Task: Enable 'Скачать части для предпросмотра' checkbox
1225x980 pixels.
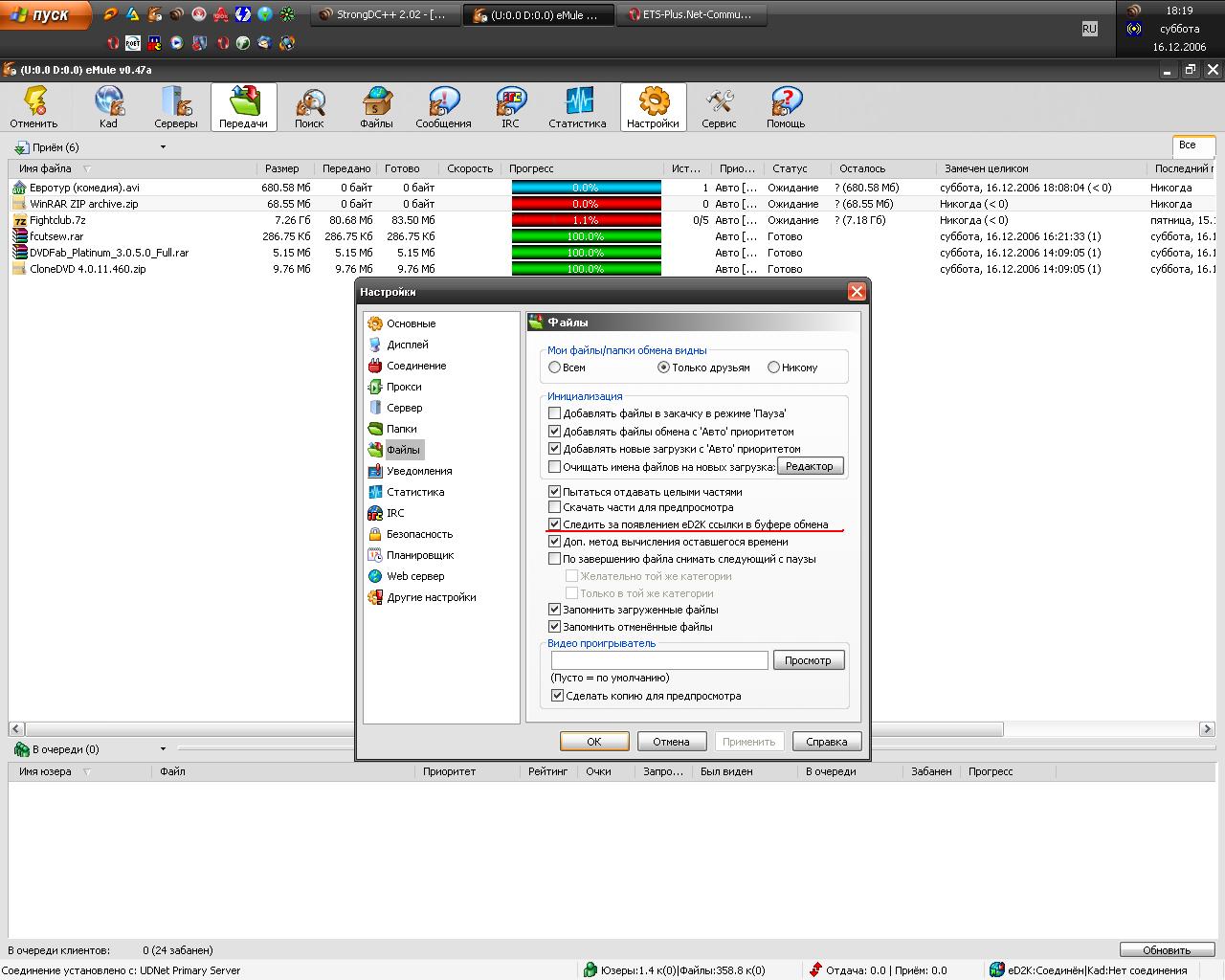Action: tap(555, 507)
